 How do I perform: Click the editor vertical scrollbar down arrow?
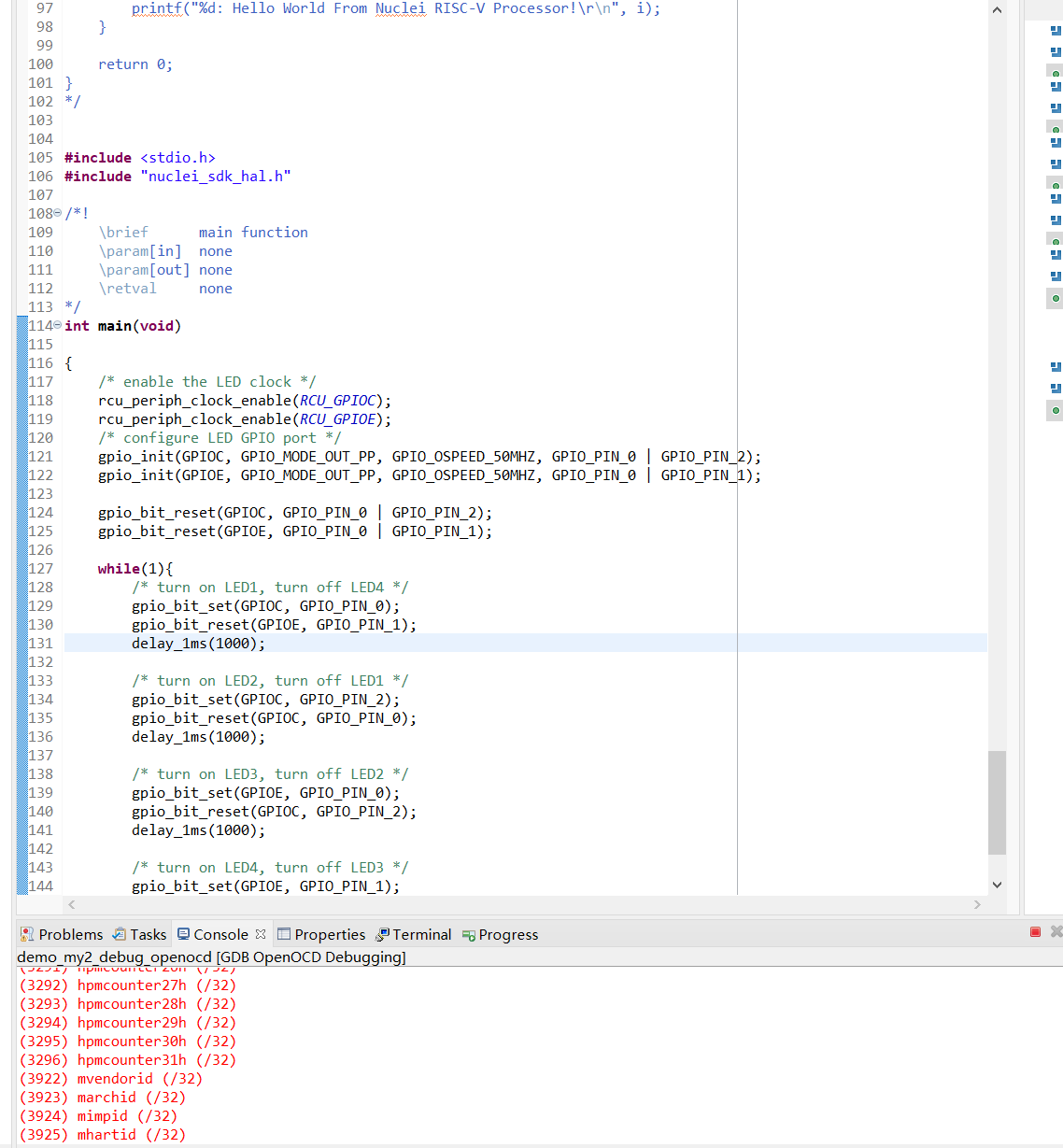(x=997, y=885)
